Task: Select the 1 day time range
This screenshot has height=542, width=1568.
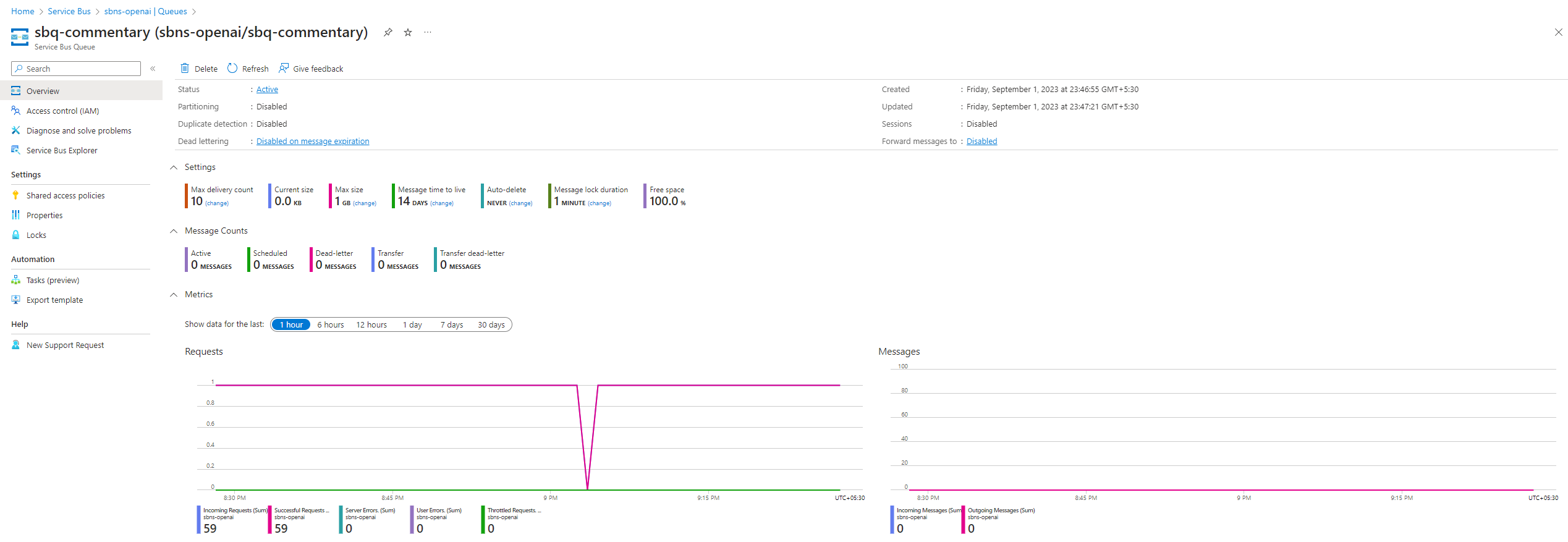Action: (x=412, y=324)
